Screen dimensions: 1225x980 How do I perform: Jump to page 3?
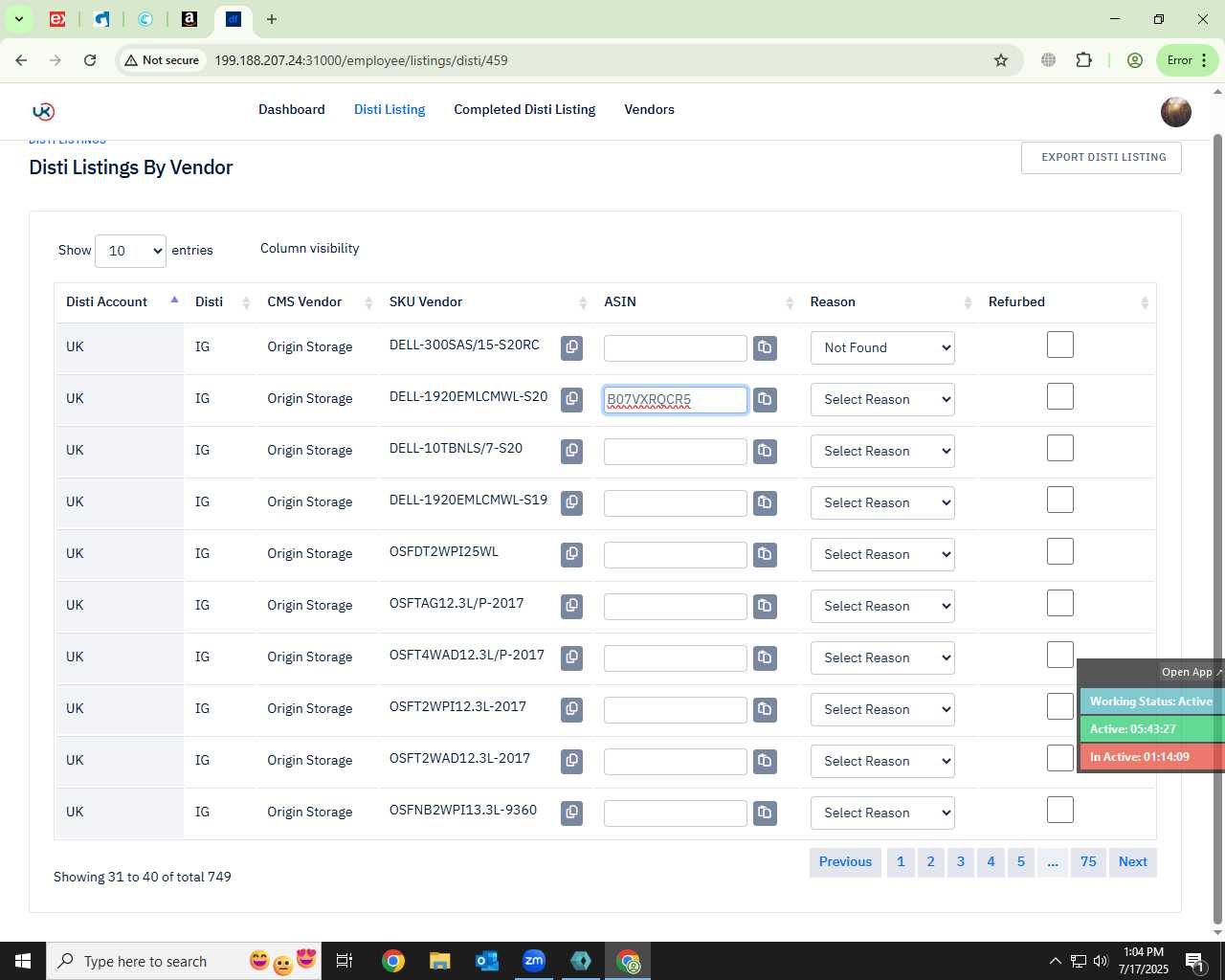click(961, 862)
